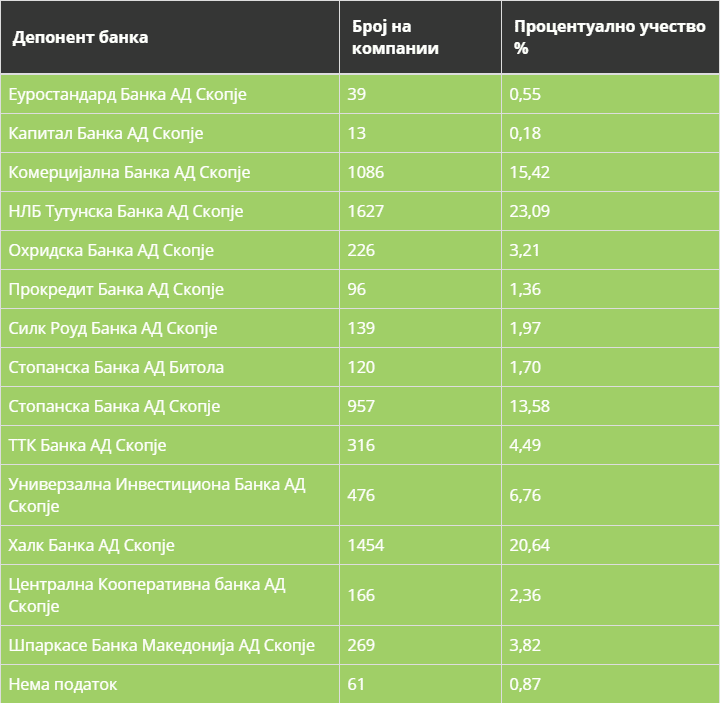Screen dimensions: 721x703
Task: Select 'Еуростандард Банка АД Скопје' cell
Action: pos(170,94)
